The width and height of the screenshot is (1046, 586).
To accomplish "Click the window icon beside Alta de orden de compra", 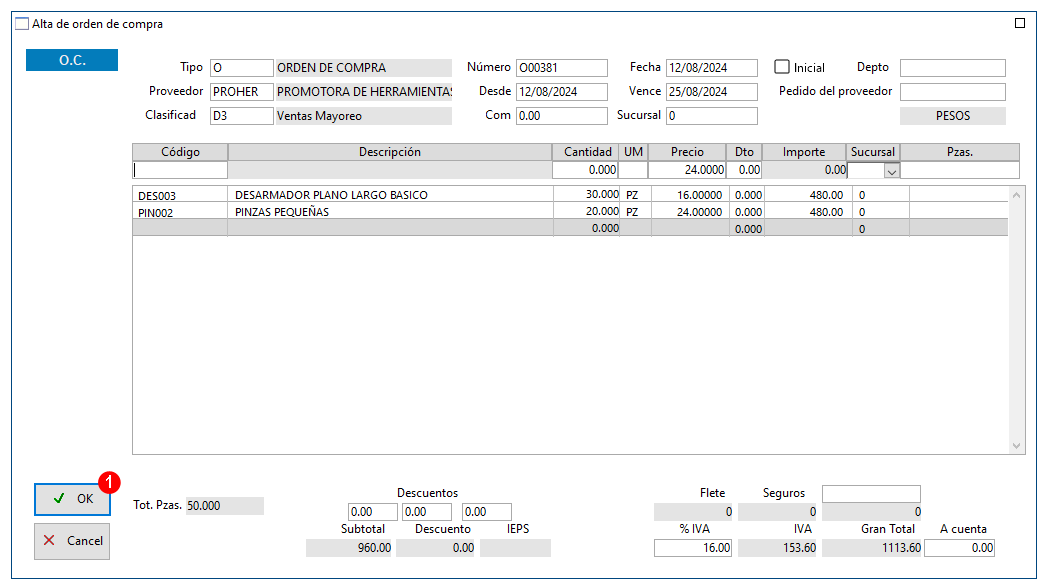I will 22,23.
